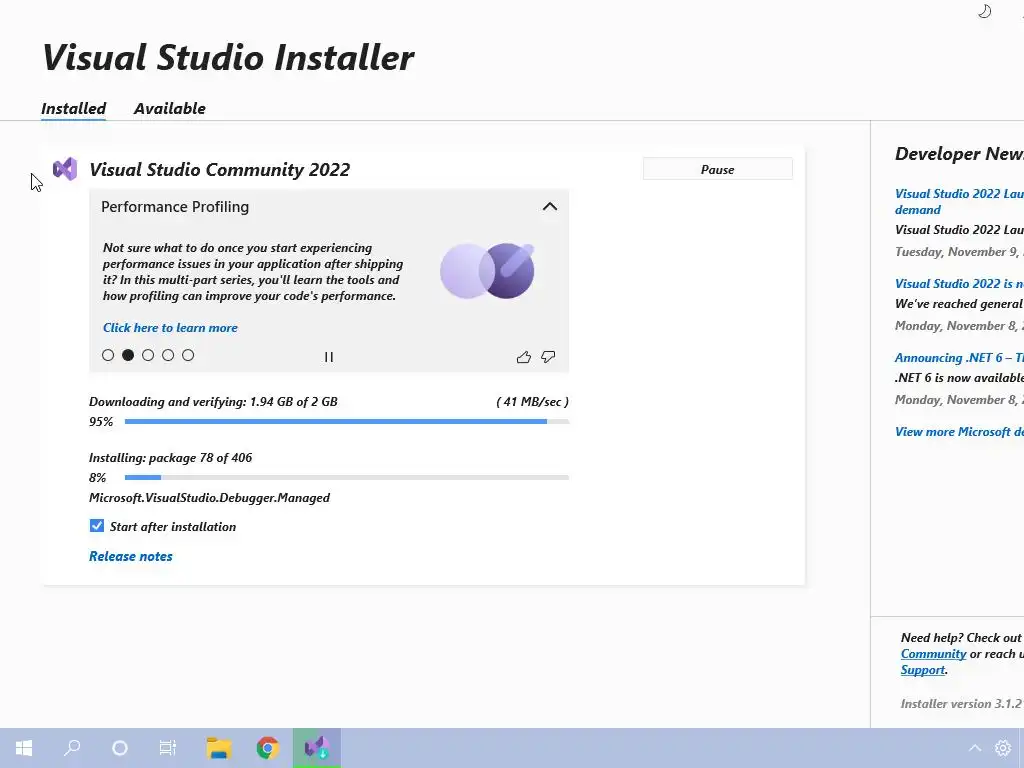Screen dimensions: 1024x768
Task: Collapse the Performance Profiling panel
Action: coord(550,206)
